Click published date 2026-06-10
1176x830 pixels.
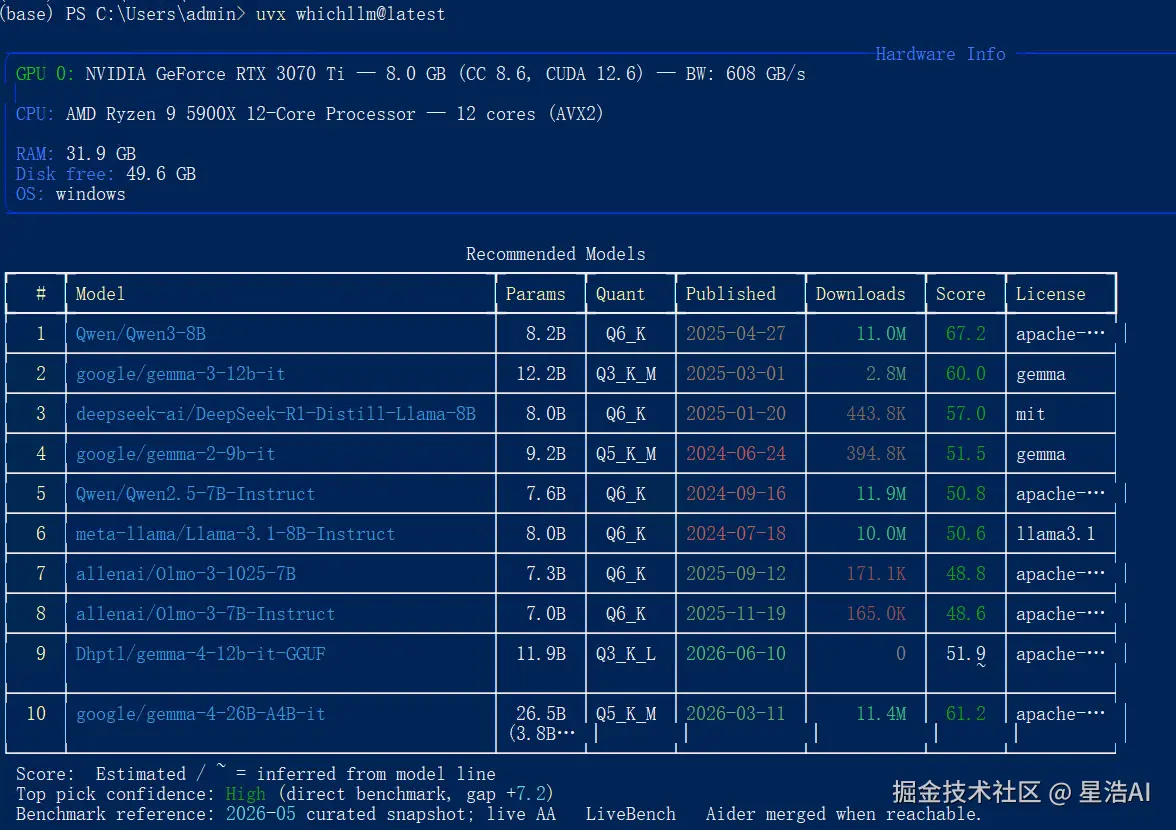pyautogui.click(x=735, y=654)
